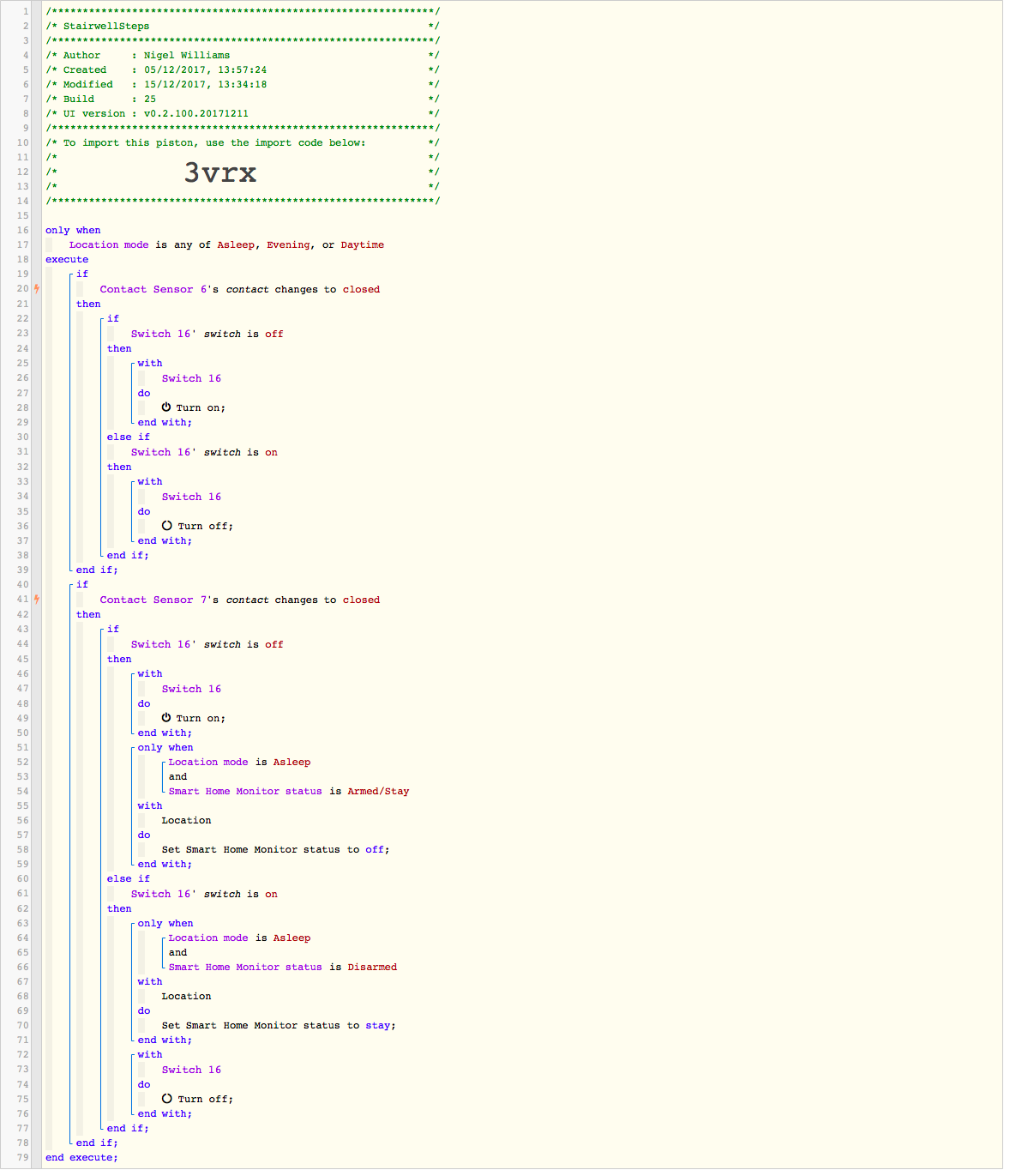Click the 'and' operator on line 53
The width and height of the screenshot is (1010, 1176).
(x=177, y=776)
